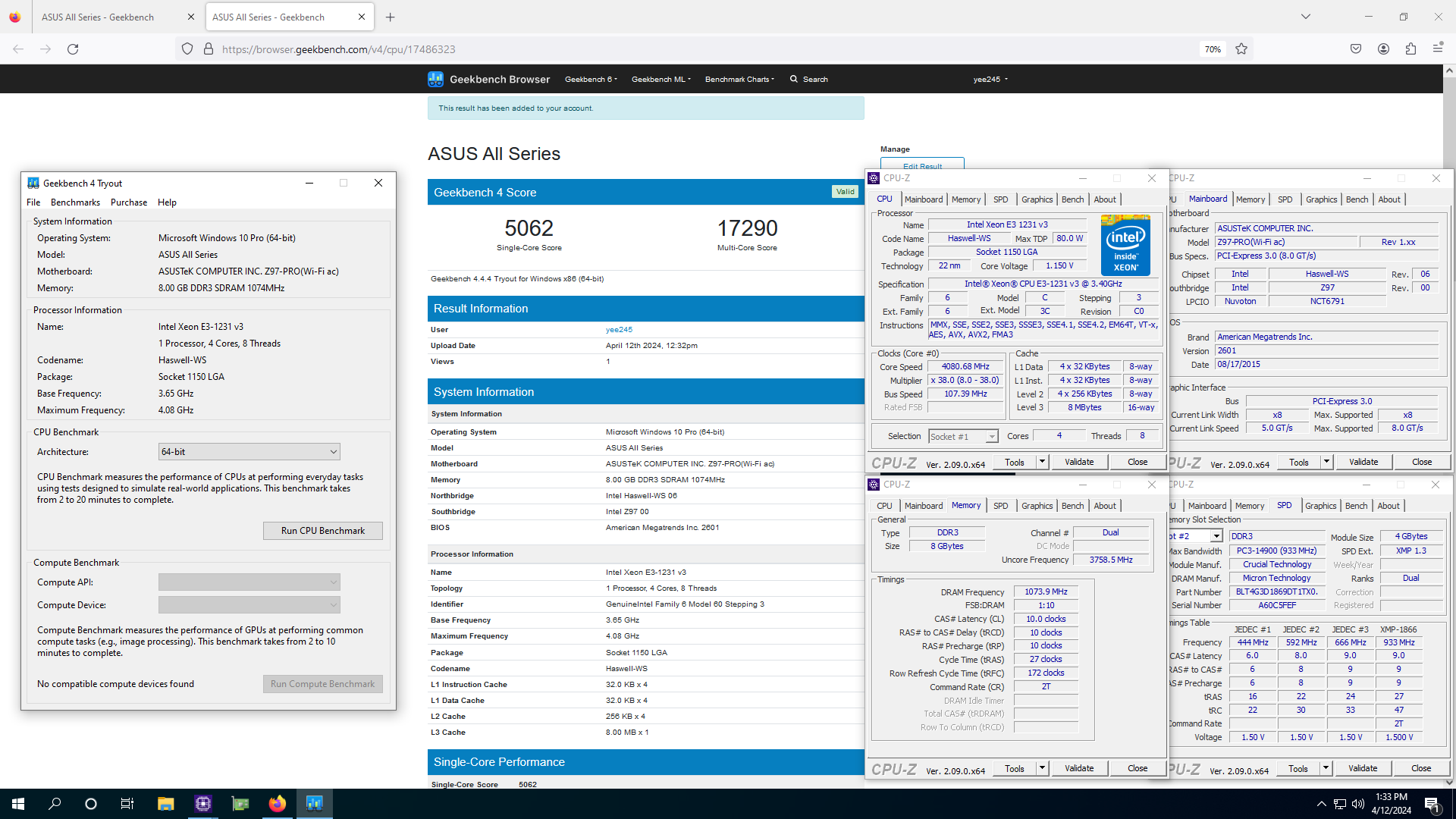
Task: Click Run CPU Benchmark button
Action: point(322,531)
